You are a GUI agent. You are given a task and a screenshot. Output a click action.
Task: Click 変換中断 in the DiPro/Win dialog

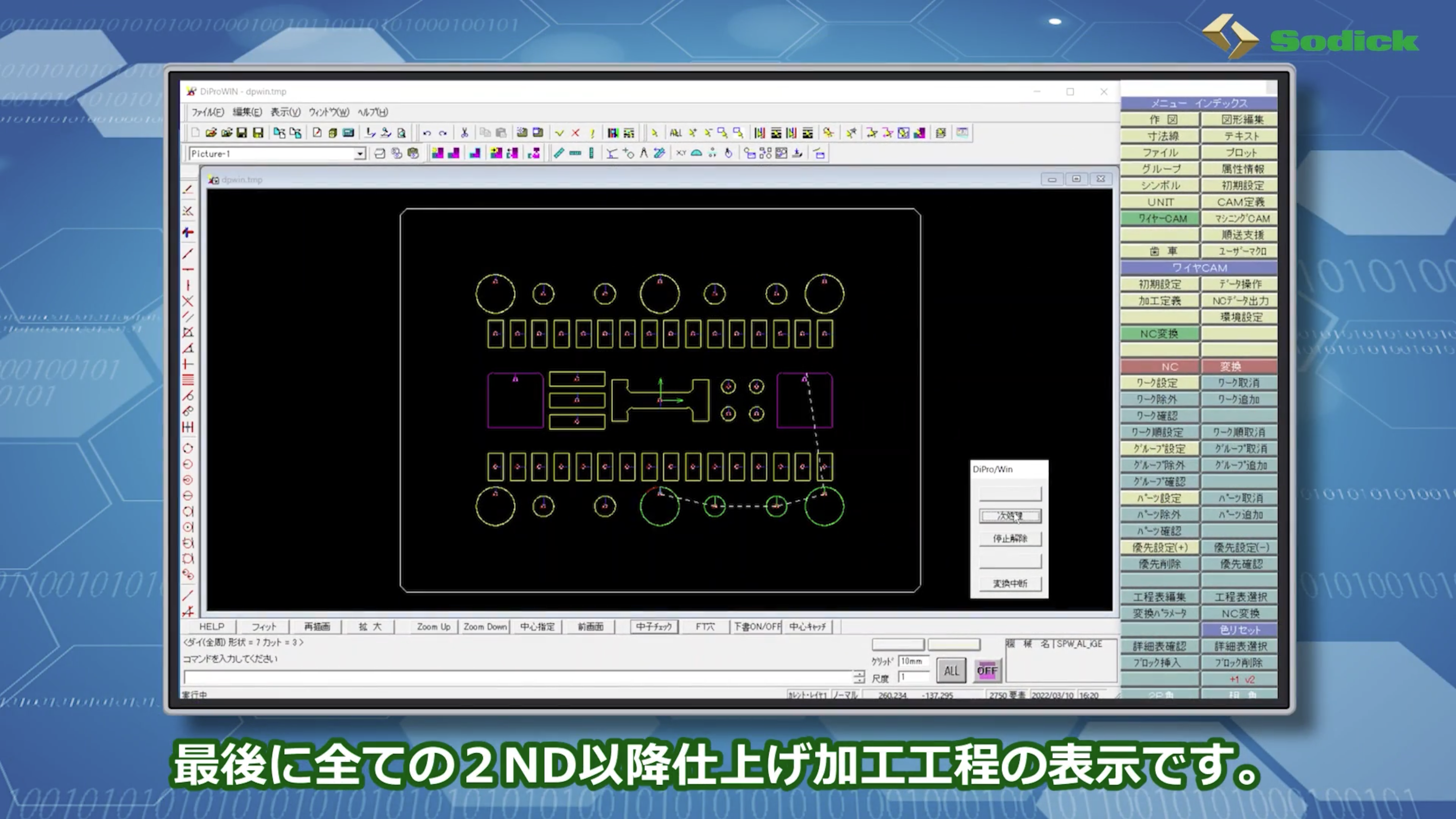pyautogui.click(x=1010, y=584)
